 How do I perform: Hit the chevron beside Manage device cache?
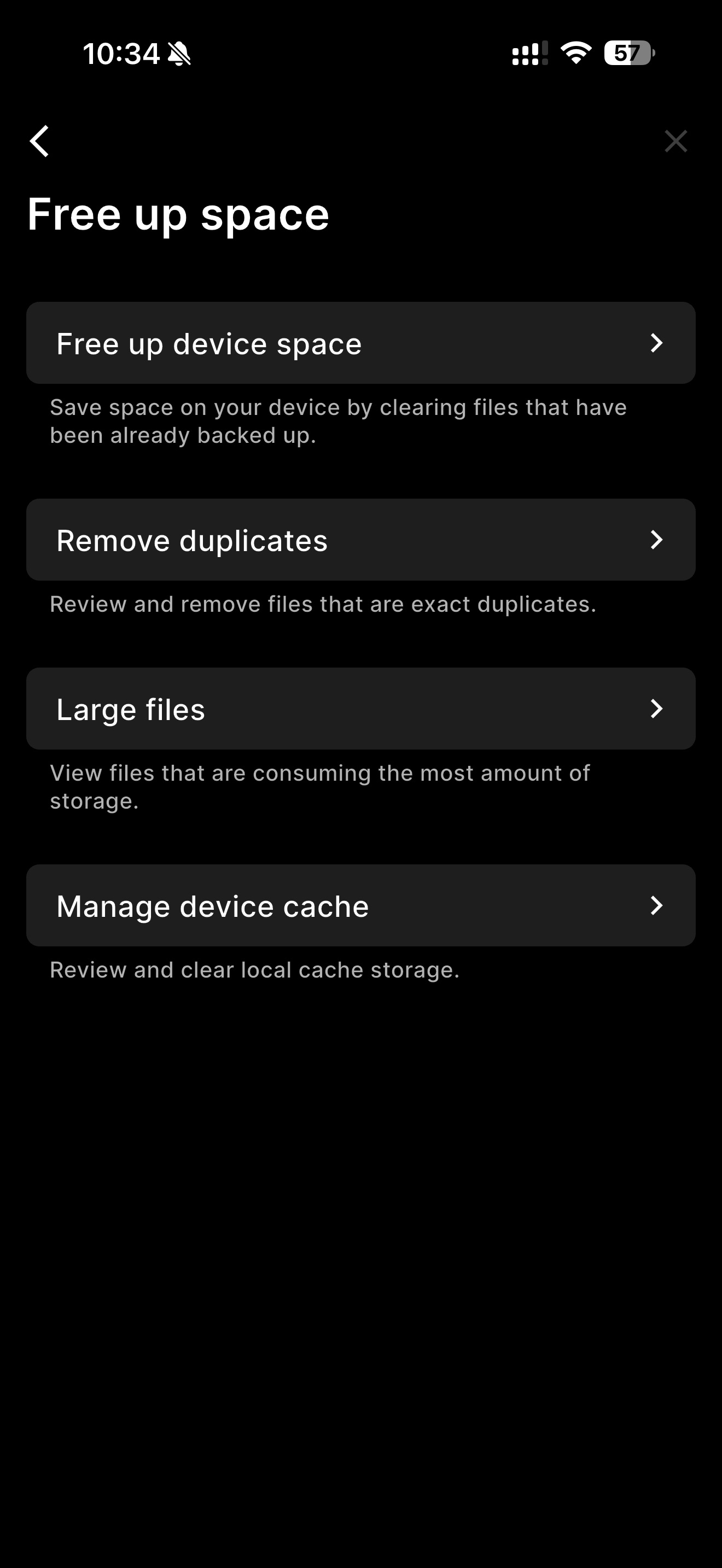[x=656, y=905]
